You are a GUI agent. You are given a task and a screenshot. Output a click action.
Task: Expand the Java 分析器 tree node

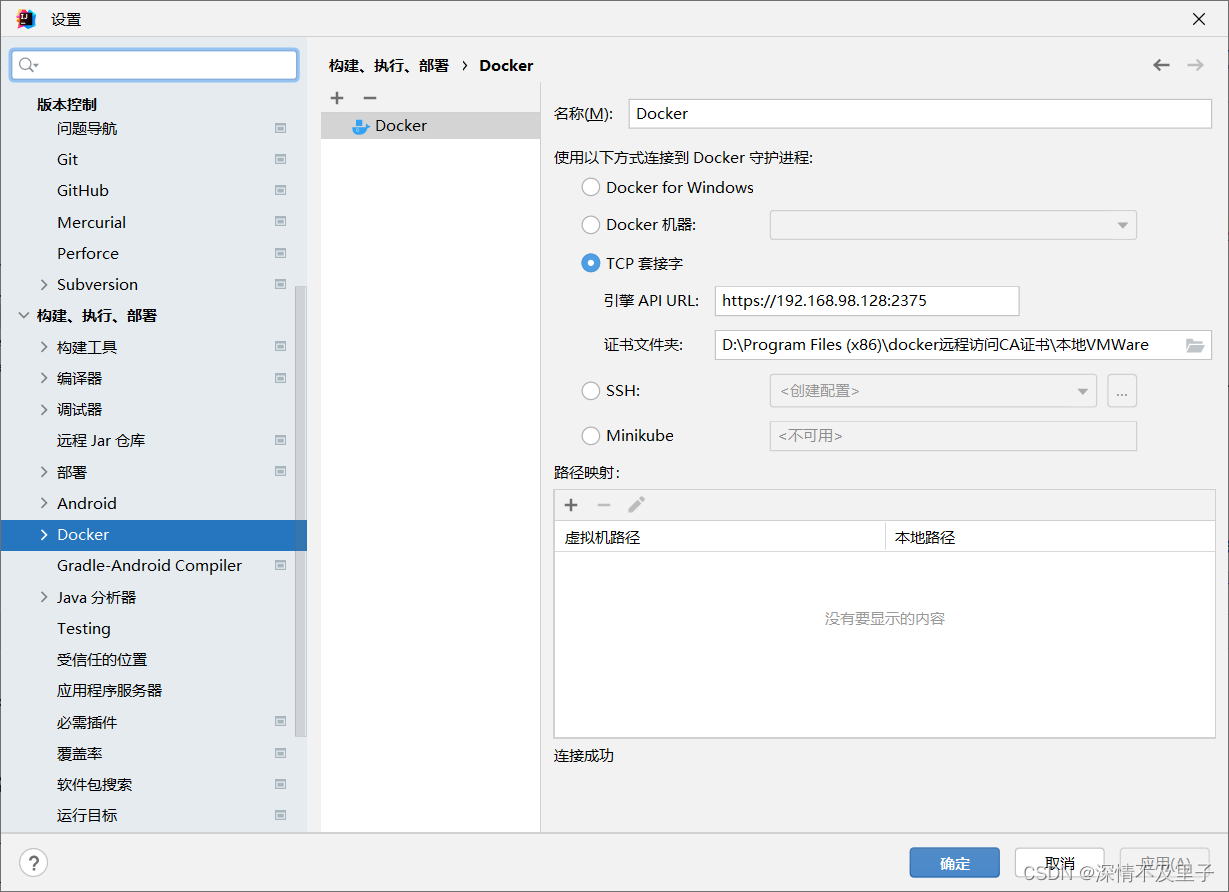coord(43,597)
